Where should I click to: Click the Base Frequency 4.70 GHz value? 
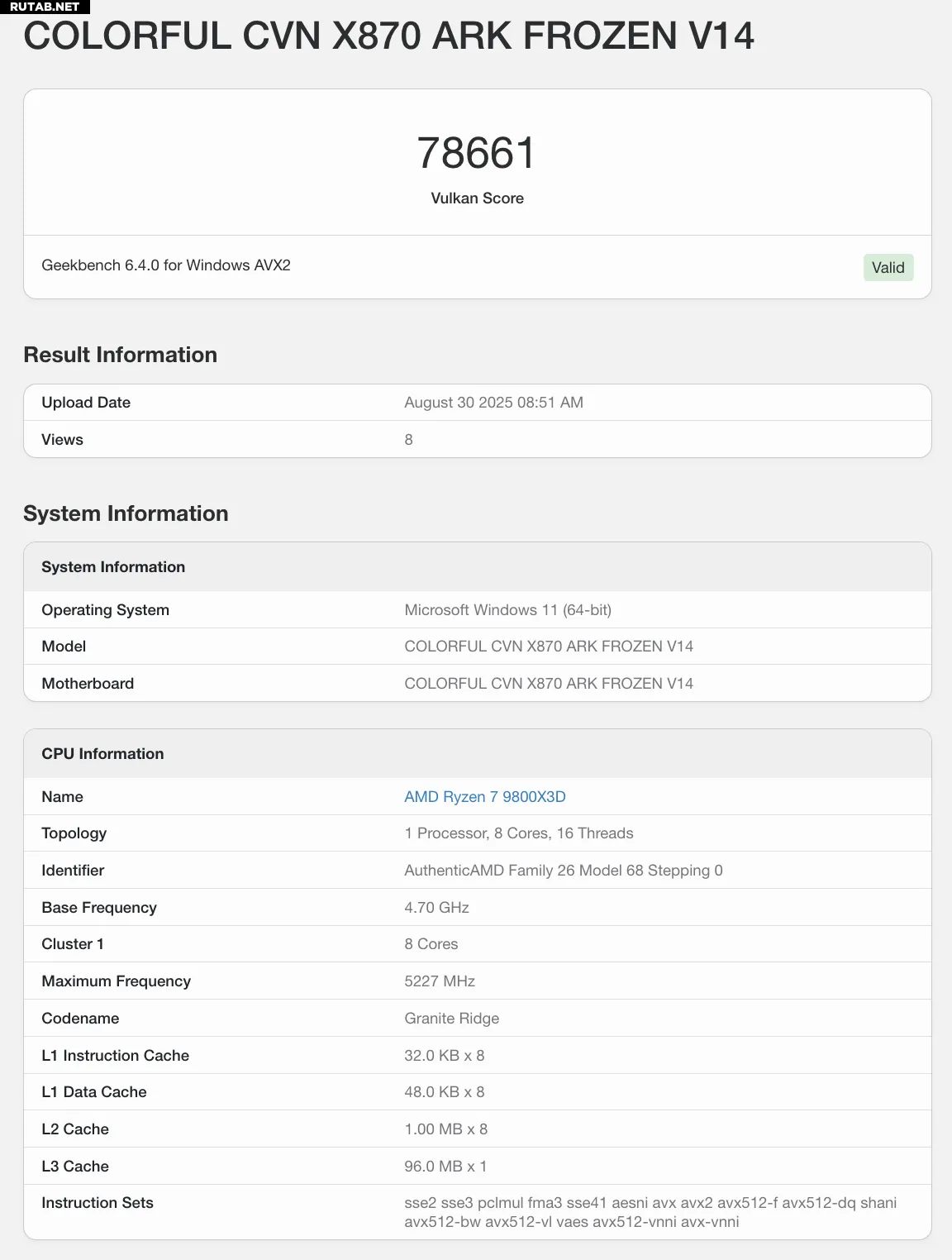click(x=436, y=907)
